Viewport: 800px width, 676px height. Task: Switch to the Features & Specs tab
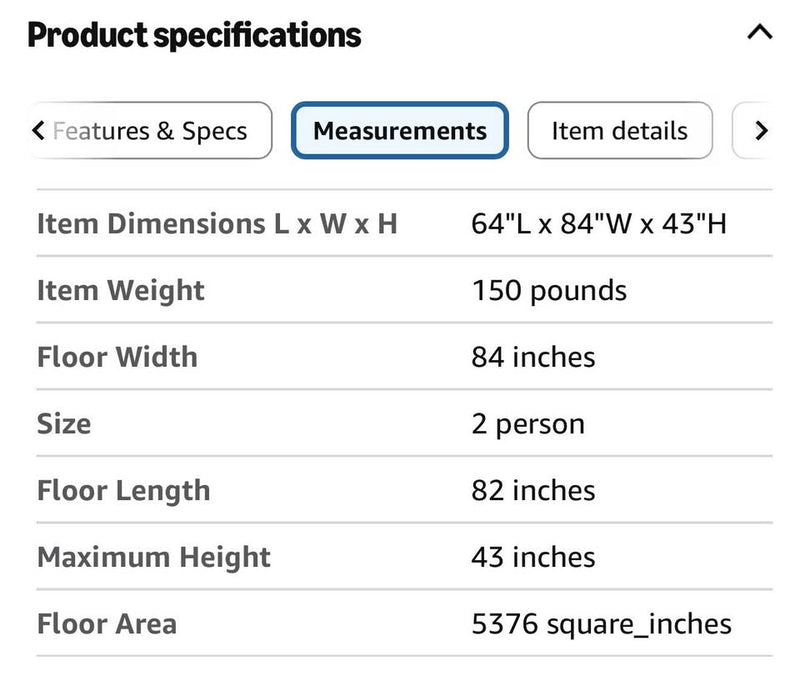(150, 131)
